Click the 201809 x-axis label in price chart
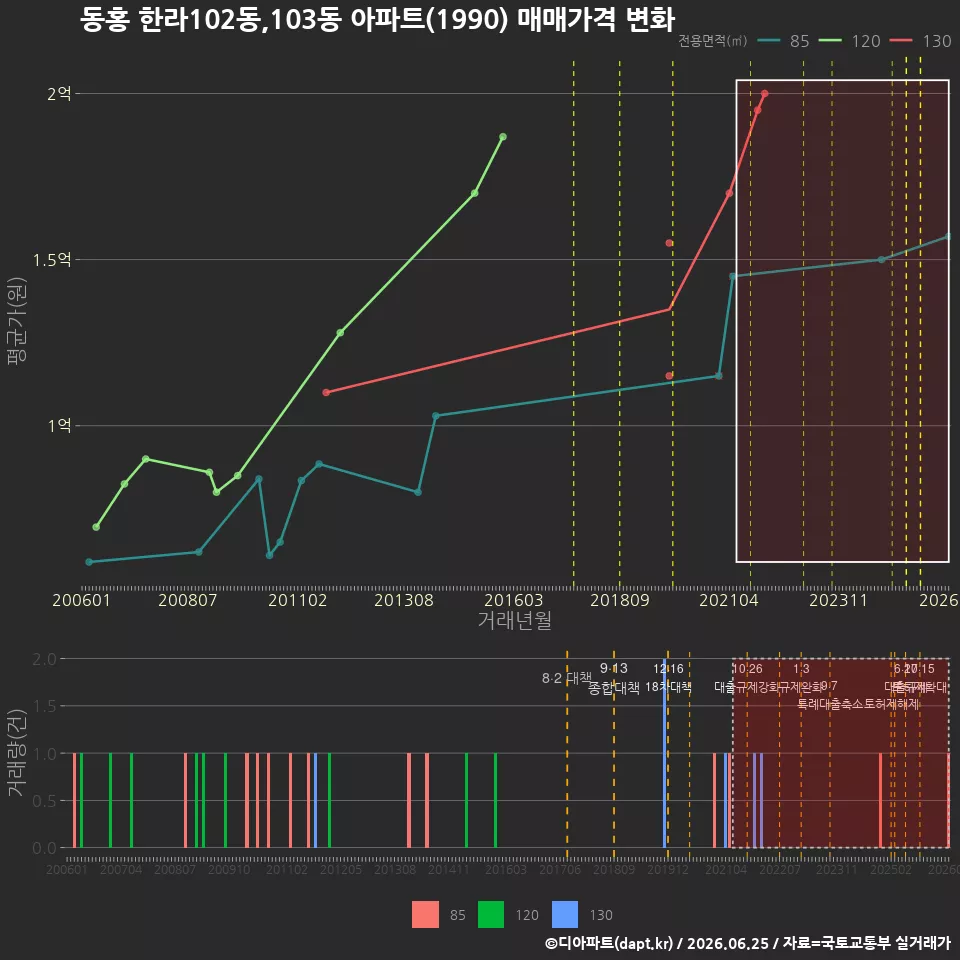The image size is (960, 960). click(620, 600)
